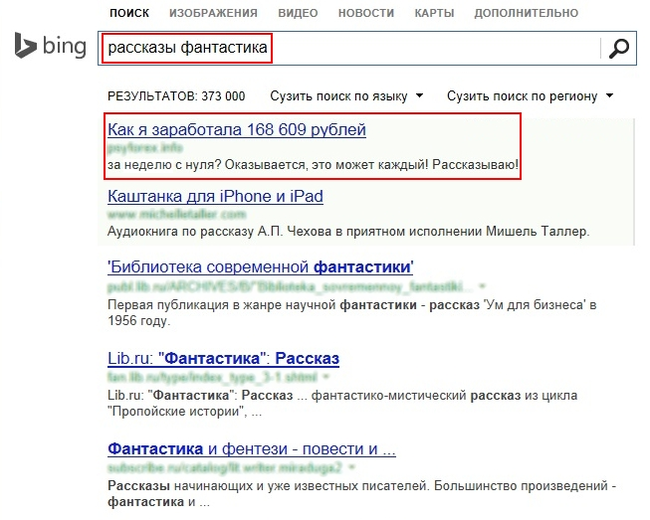Select the ПОИСК tab

129,13
